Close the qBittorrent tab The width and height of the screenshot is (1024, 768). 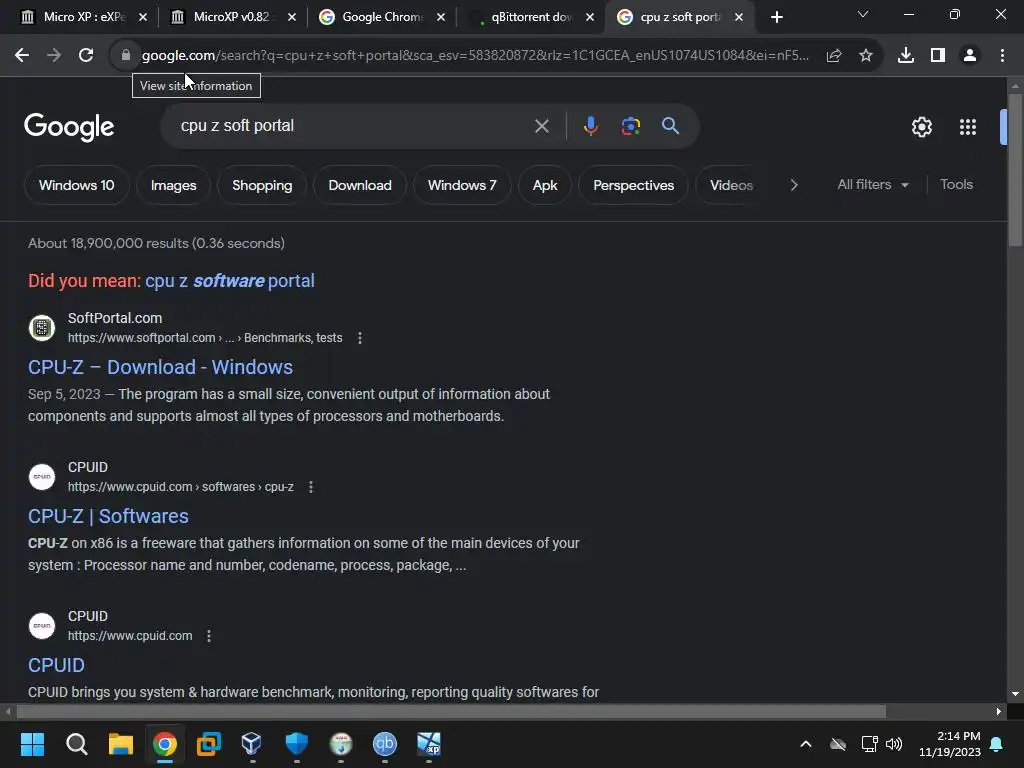point(590,17)
